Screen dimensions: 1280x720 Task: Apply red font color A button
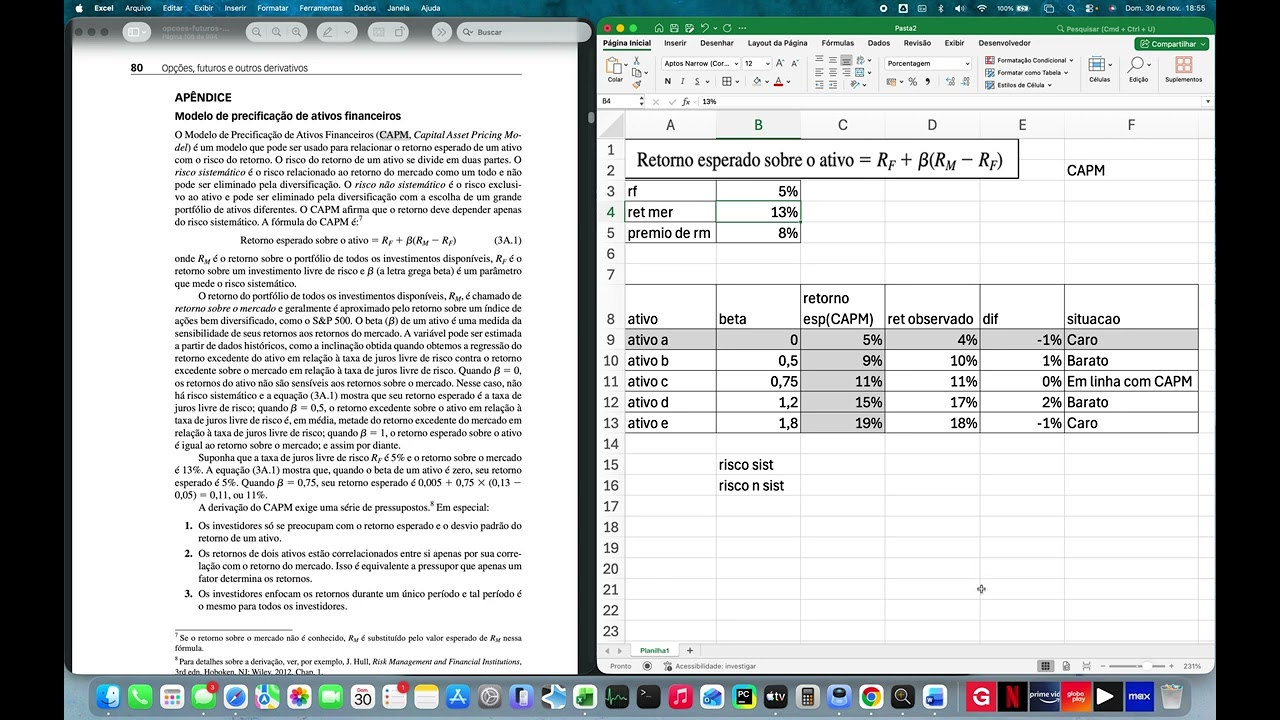779,81
